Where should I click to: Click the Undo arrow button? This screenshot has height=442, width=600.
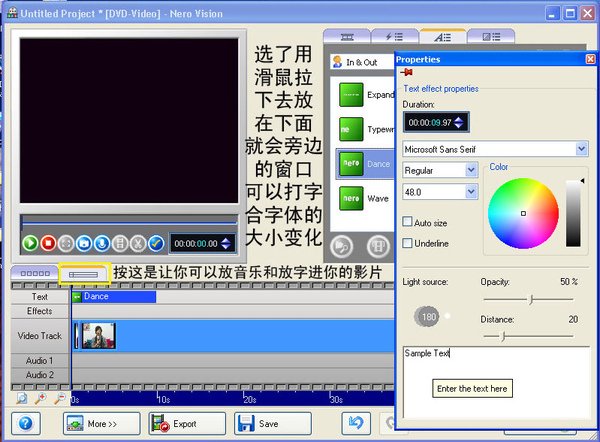[x=356, y=423]
